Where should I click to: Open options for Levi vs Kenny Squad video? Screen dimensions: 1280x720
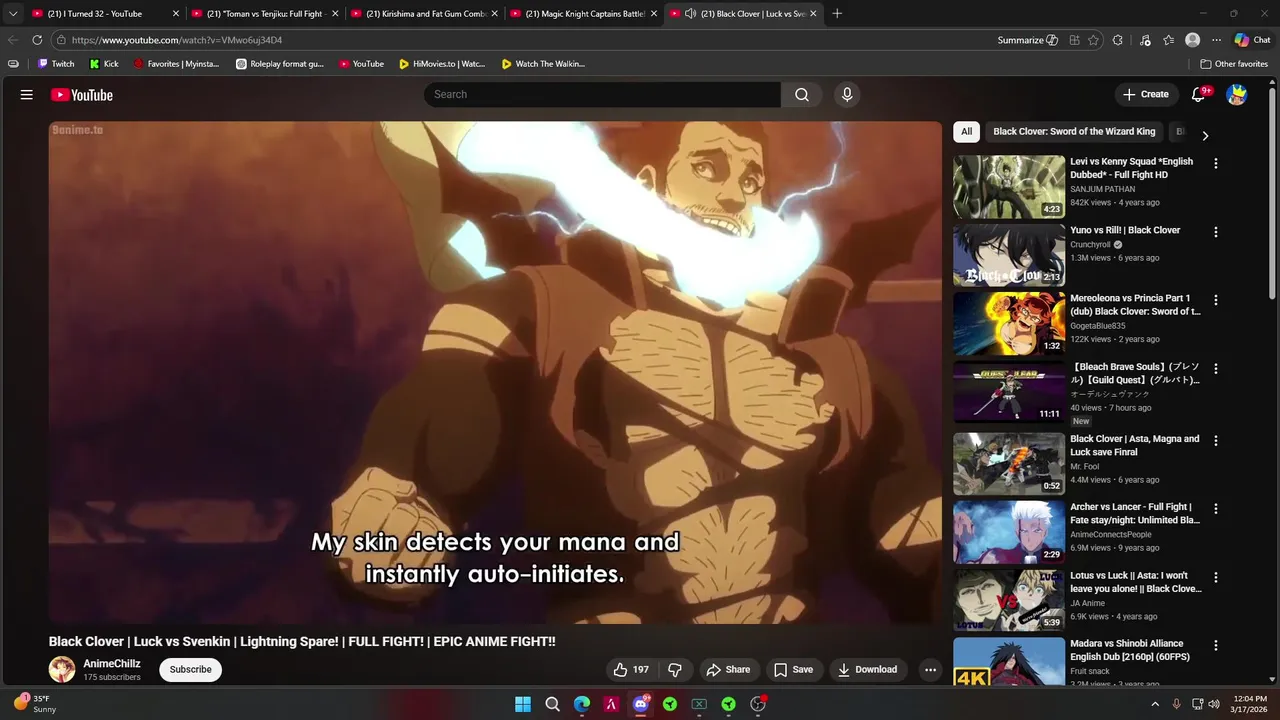point(1216,163)
